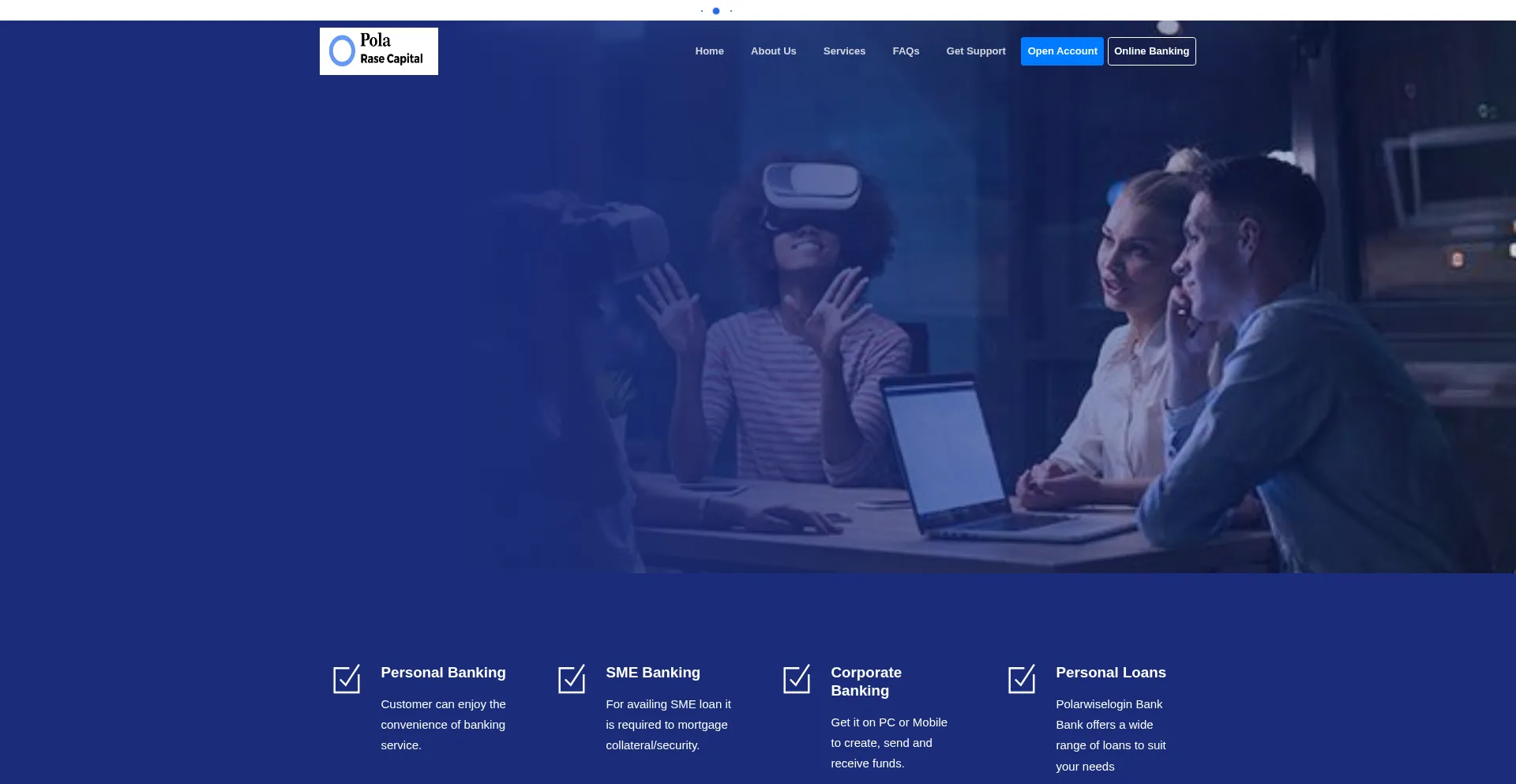The image size is (1516, 784).
Task: Click the Personal Banking checkmark icon
Action: pyautogui.click(x=347, y=679)
